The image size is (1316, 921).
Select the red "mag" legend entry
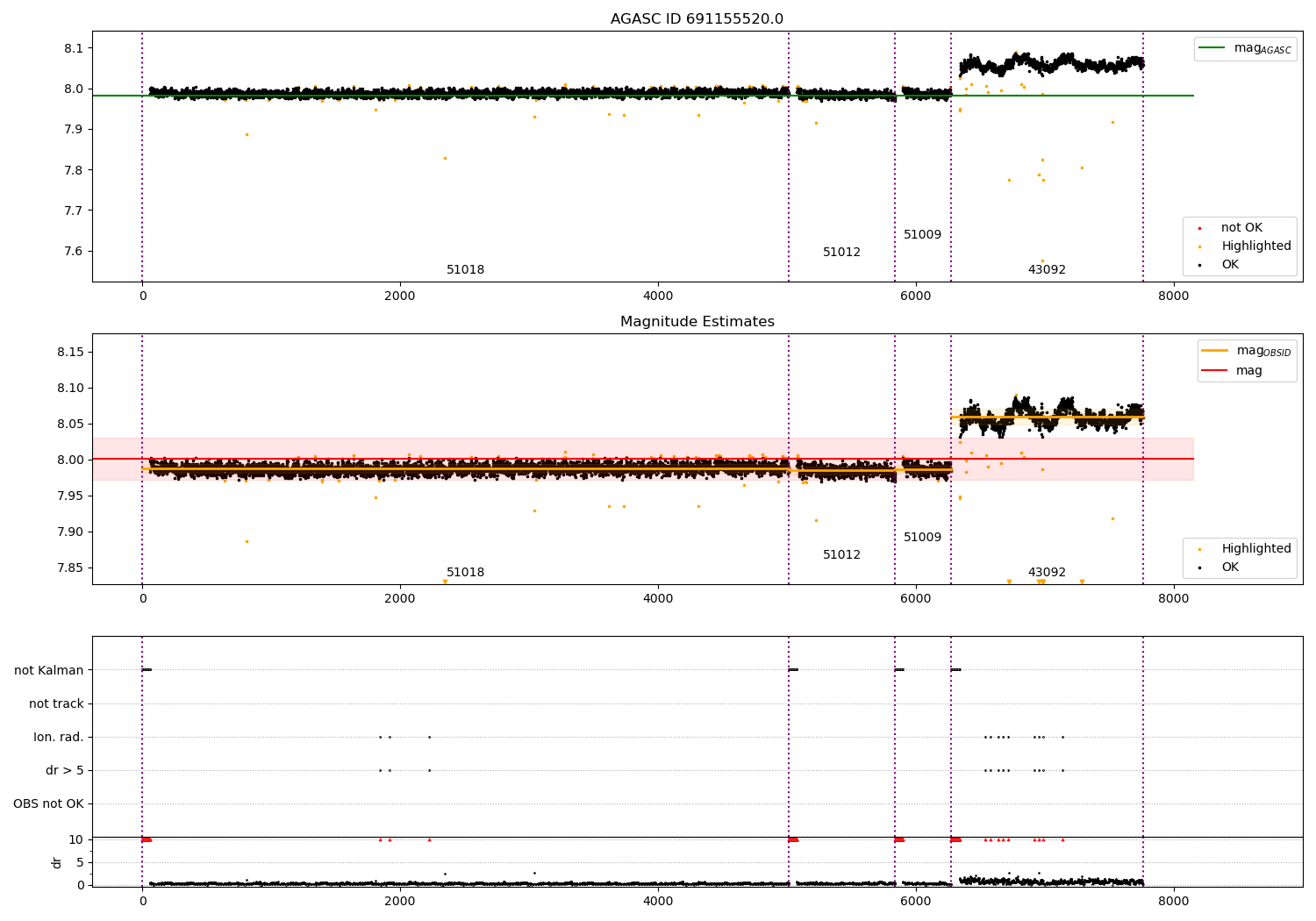tap(1232, 371)
